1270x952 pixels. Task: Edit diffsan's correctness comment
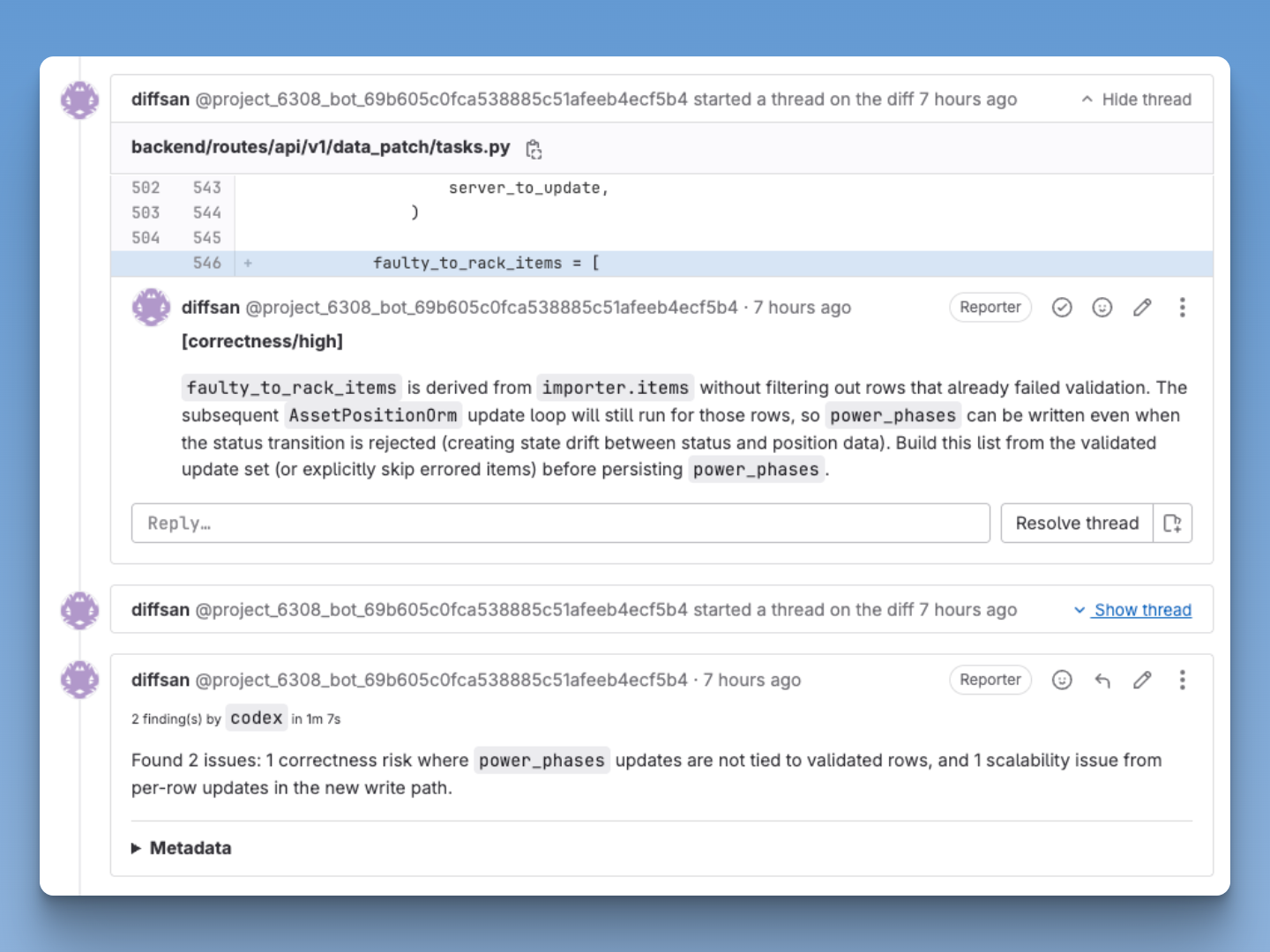point(1142,307)
